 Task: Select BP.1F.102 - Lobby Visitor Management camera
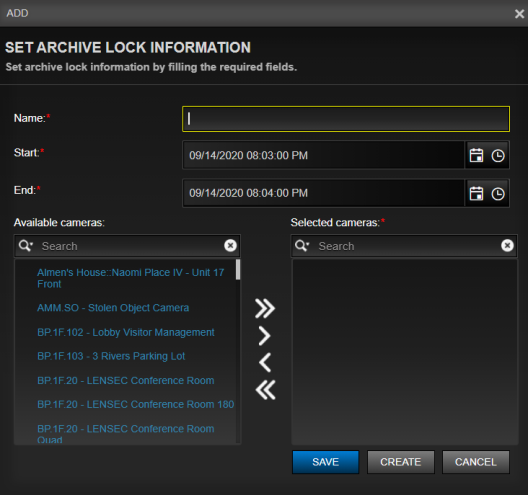(x=126, y=332)
